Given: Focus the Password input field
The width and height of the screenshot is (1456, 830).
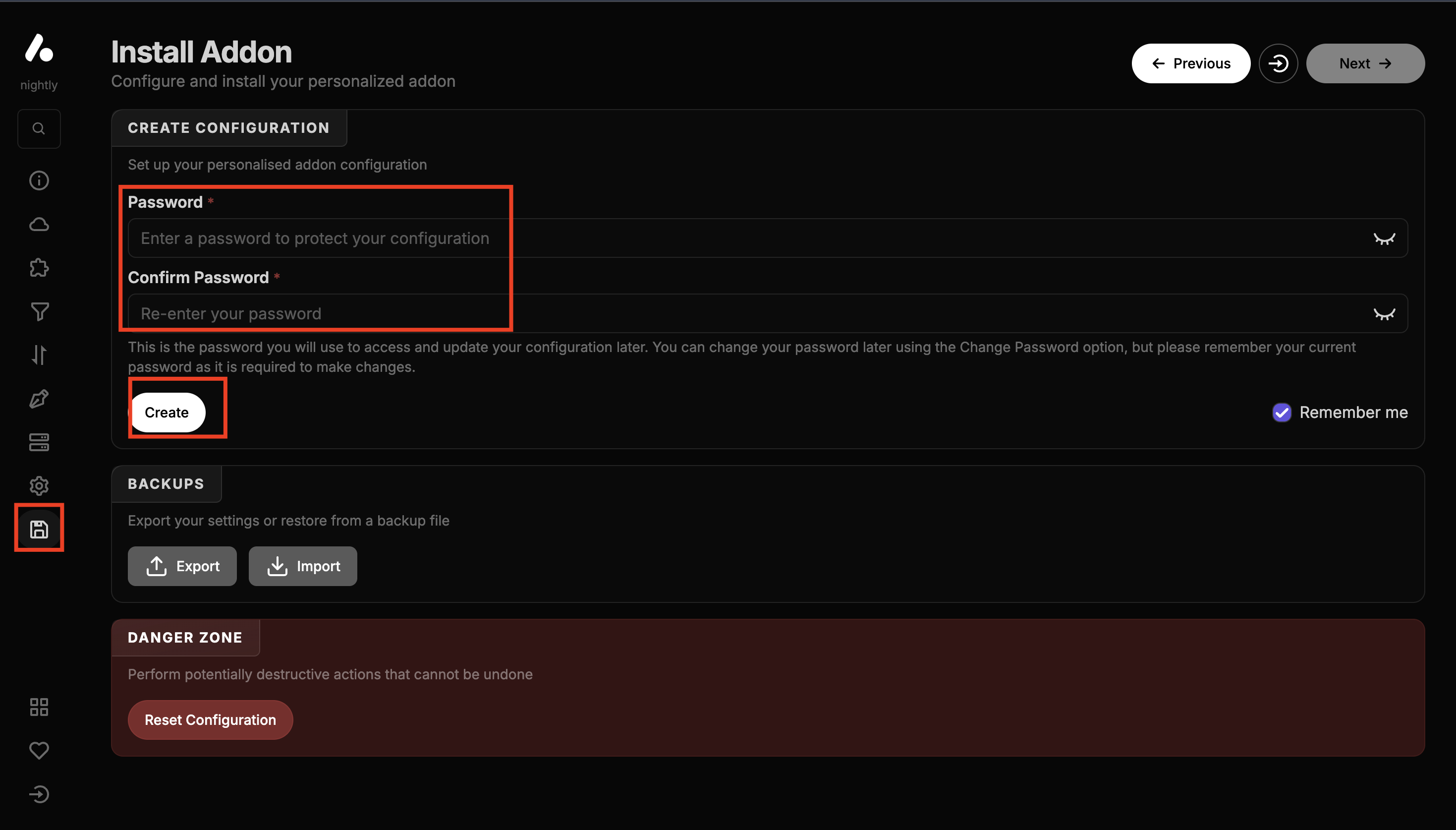Looking at the screenshot, I should coord(768,238).
